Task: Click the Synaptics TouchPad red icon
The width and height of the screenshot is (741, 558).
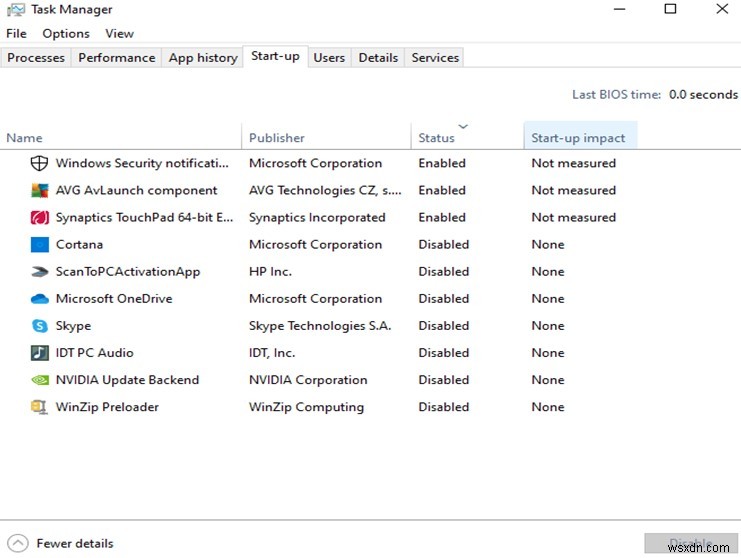Action: coord(39,217)
